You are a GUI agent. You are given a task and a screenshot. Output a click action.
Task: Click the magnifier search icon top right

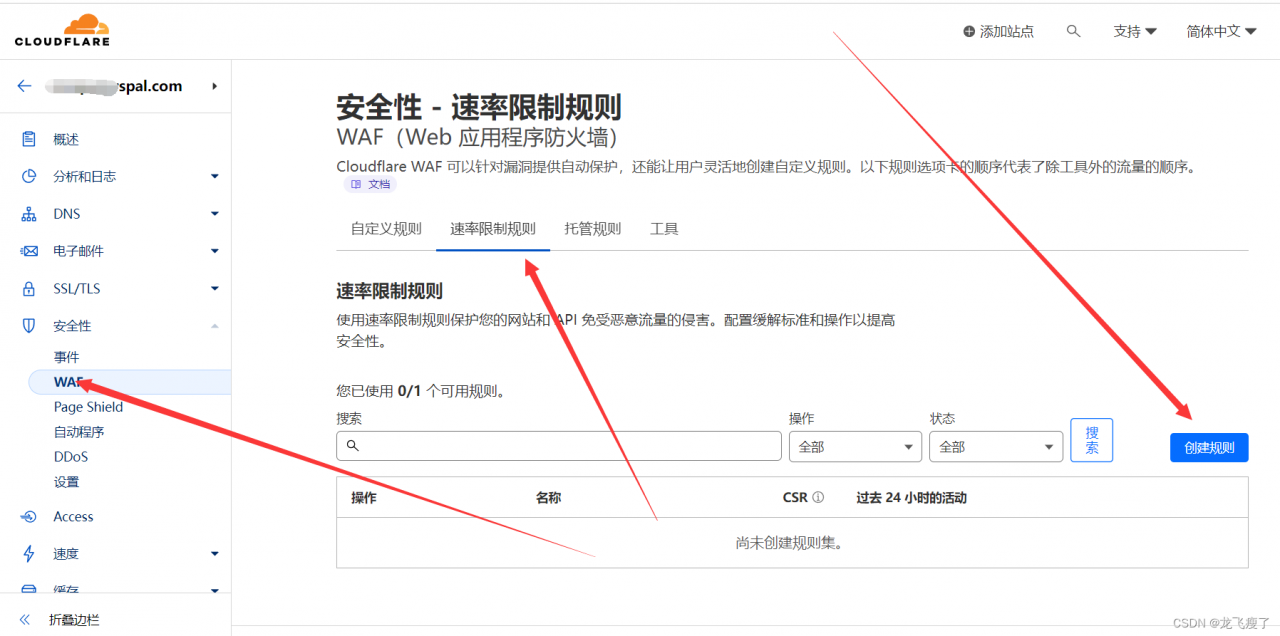click(x=1073, y=31)
